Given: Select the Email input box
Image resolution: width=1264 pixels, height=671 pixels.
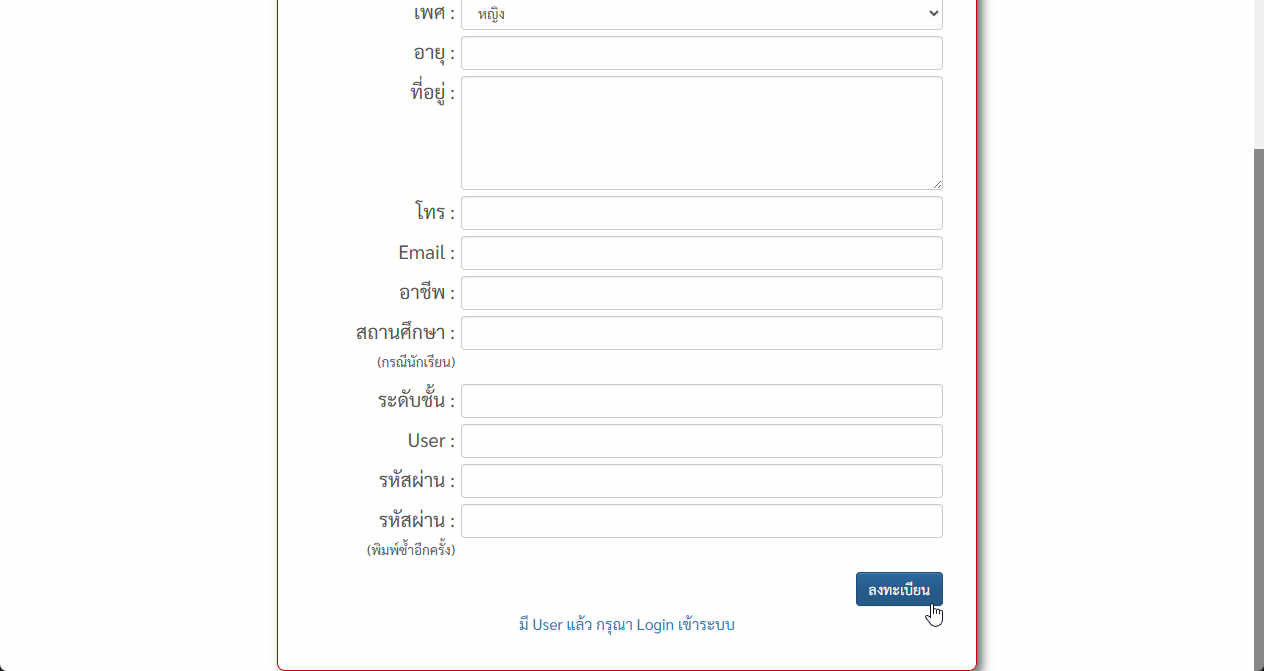Looking at the screenshot, I should tap(701, 253).
